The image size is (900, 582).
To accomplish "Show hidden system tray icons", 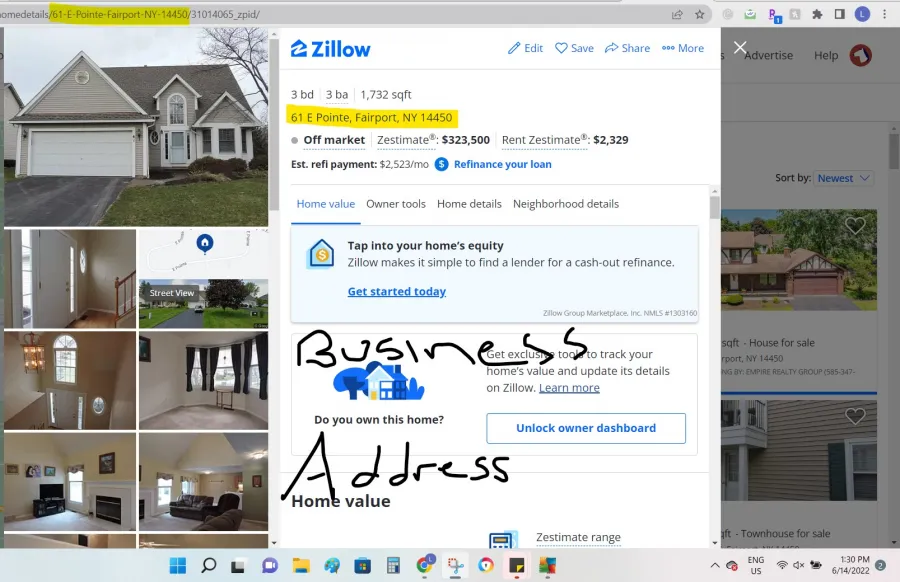I will pos(715,565).
